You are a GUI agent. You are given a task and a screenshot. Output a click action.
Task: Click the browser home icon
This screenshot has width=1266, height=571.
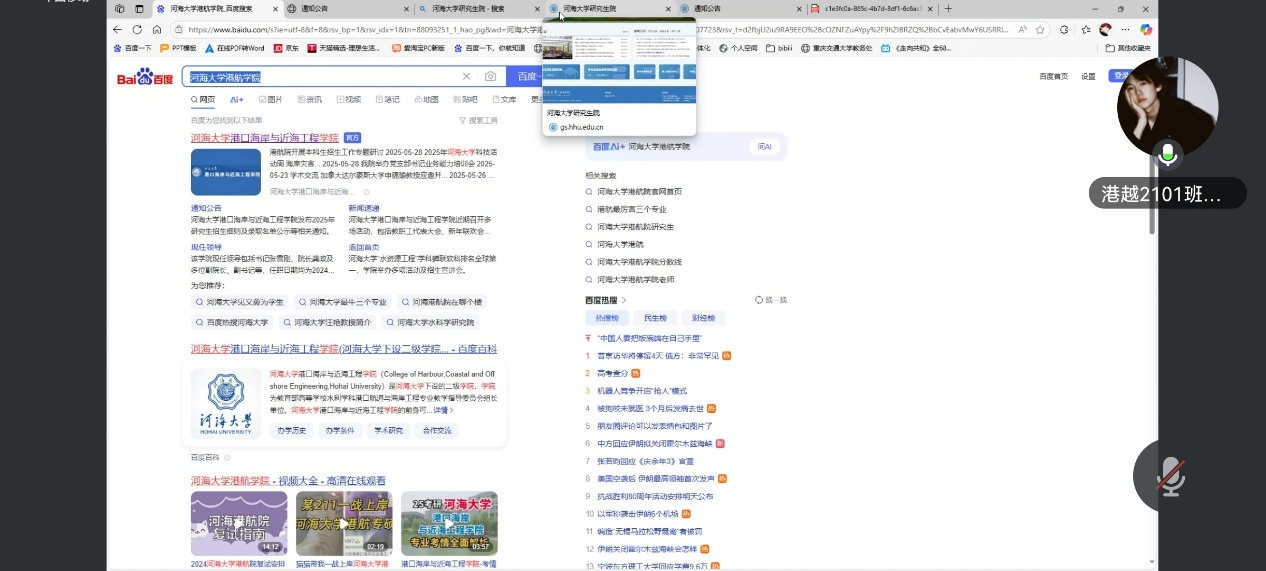157,30
